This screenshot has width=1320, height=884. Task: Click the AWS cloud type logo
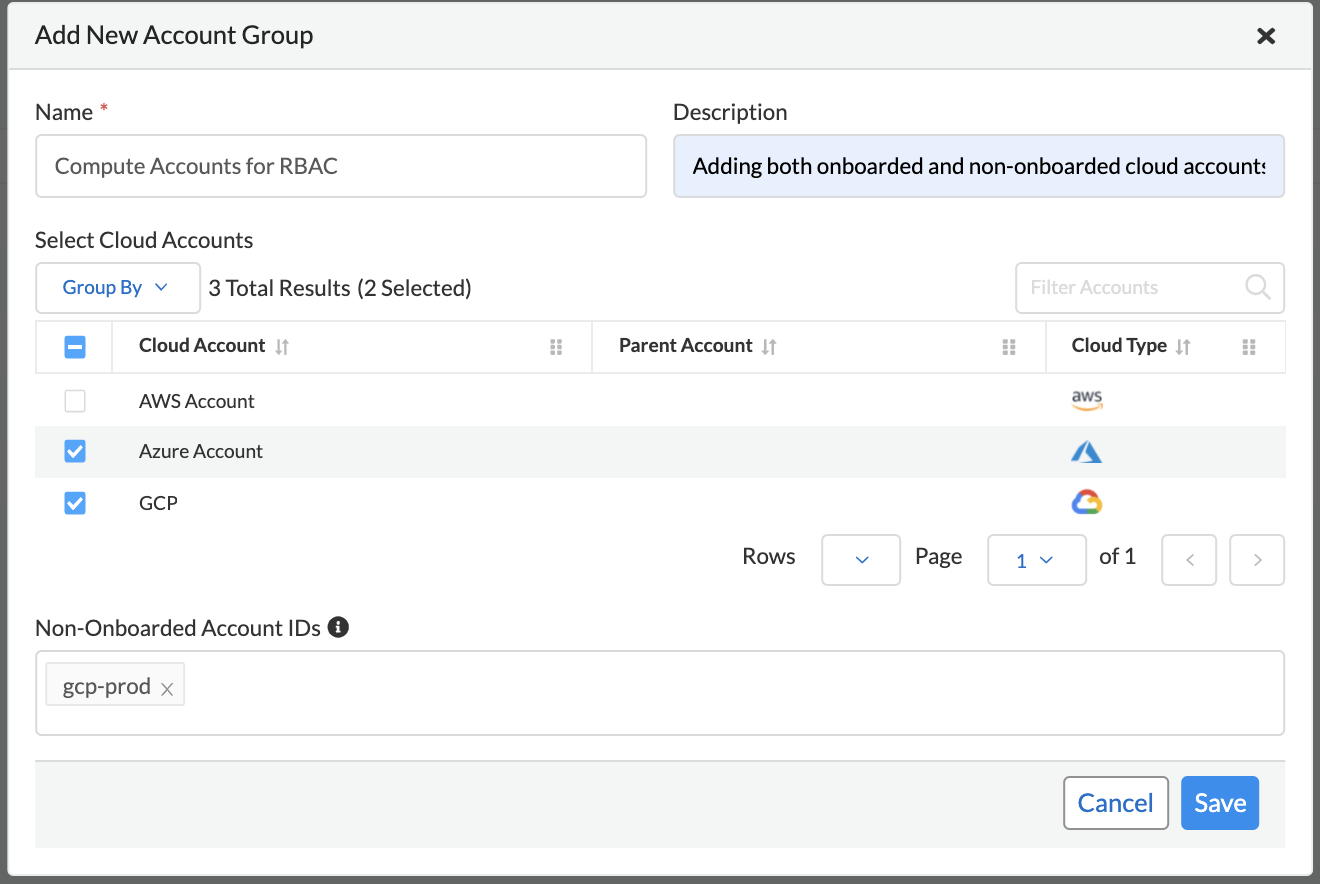coord(1087,401)
